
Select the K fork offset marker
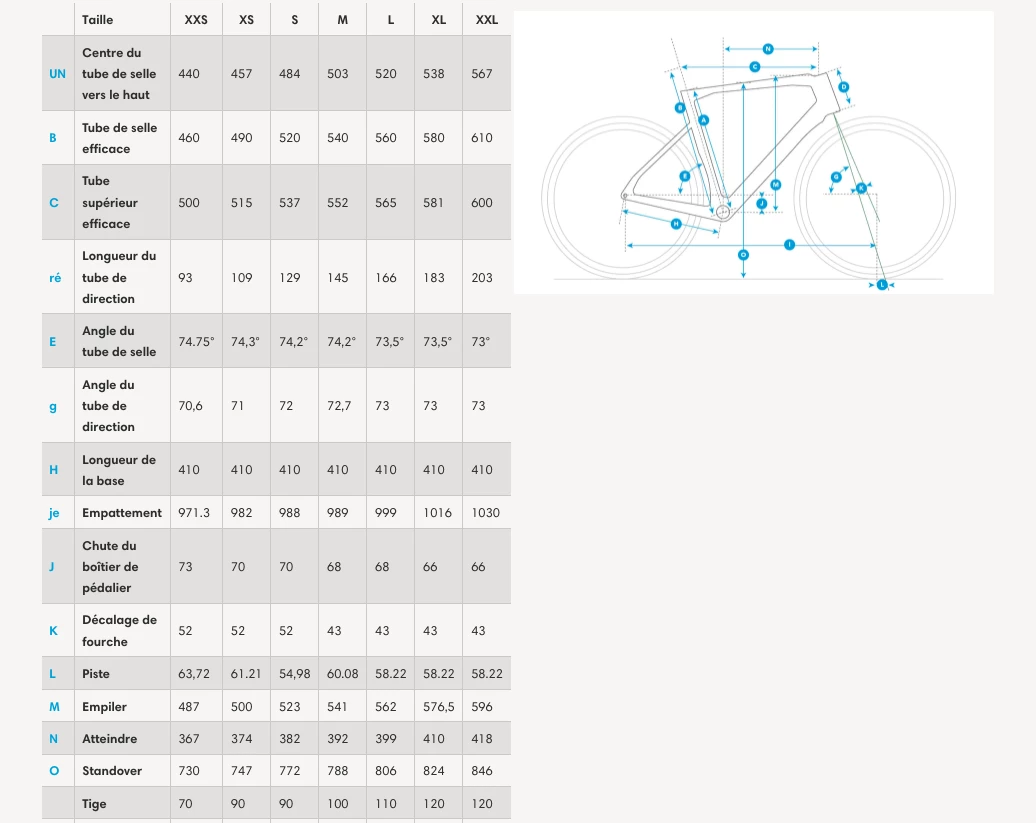[861, 188]
